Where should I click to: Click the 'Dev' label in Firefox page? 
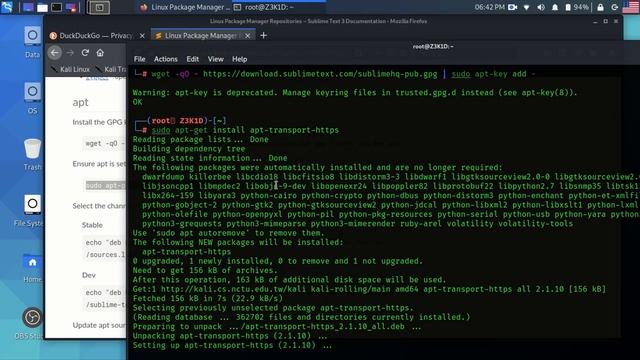coord(89,275)
